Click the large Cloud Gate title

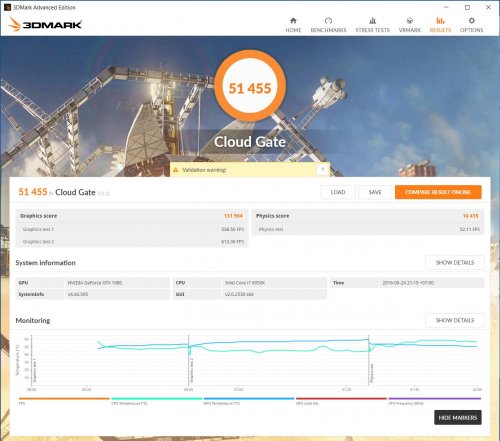250,142
